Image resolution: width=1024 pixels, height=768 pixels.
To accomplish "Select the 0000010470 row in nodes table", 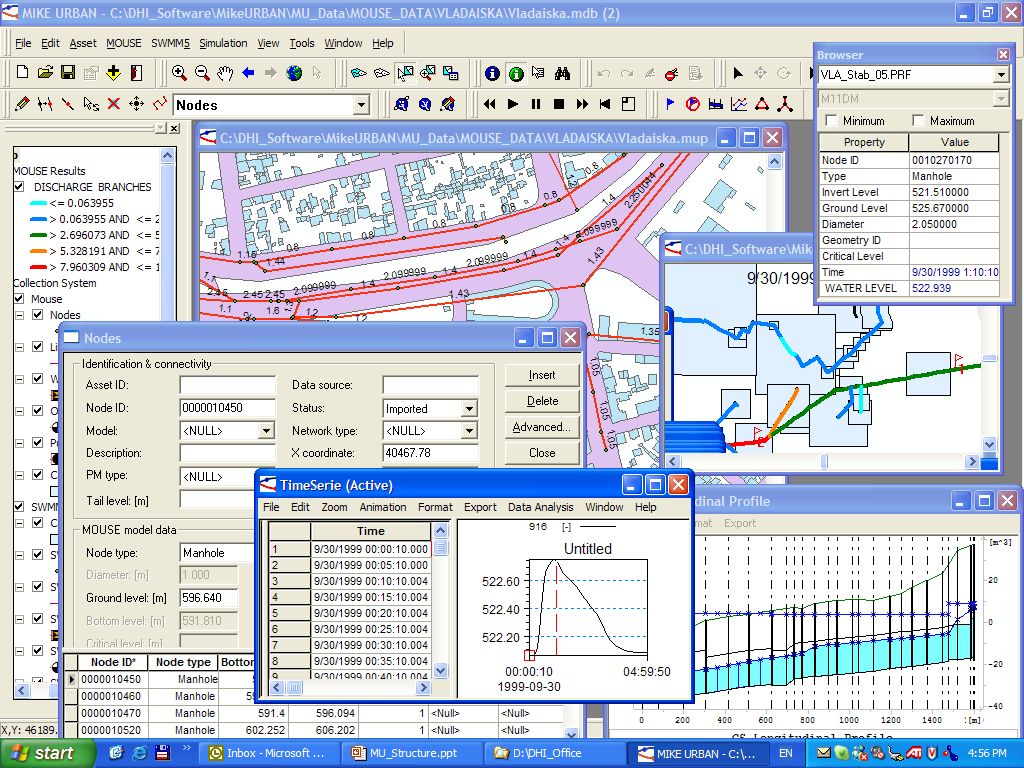I will 312,713.
